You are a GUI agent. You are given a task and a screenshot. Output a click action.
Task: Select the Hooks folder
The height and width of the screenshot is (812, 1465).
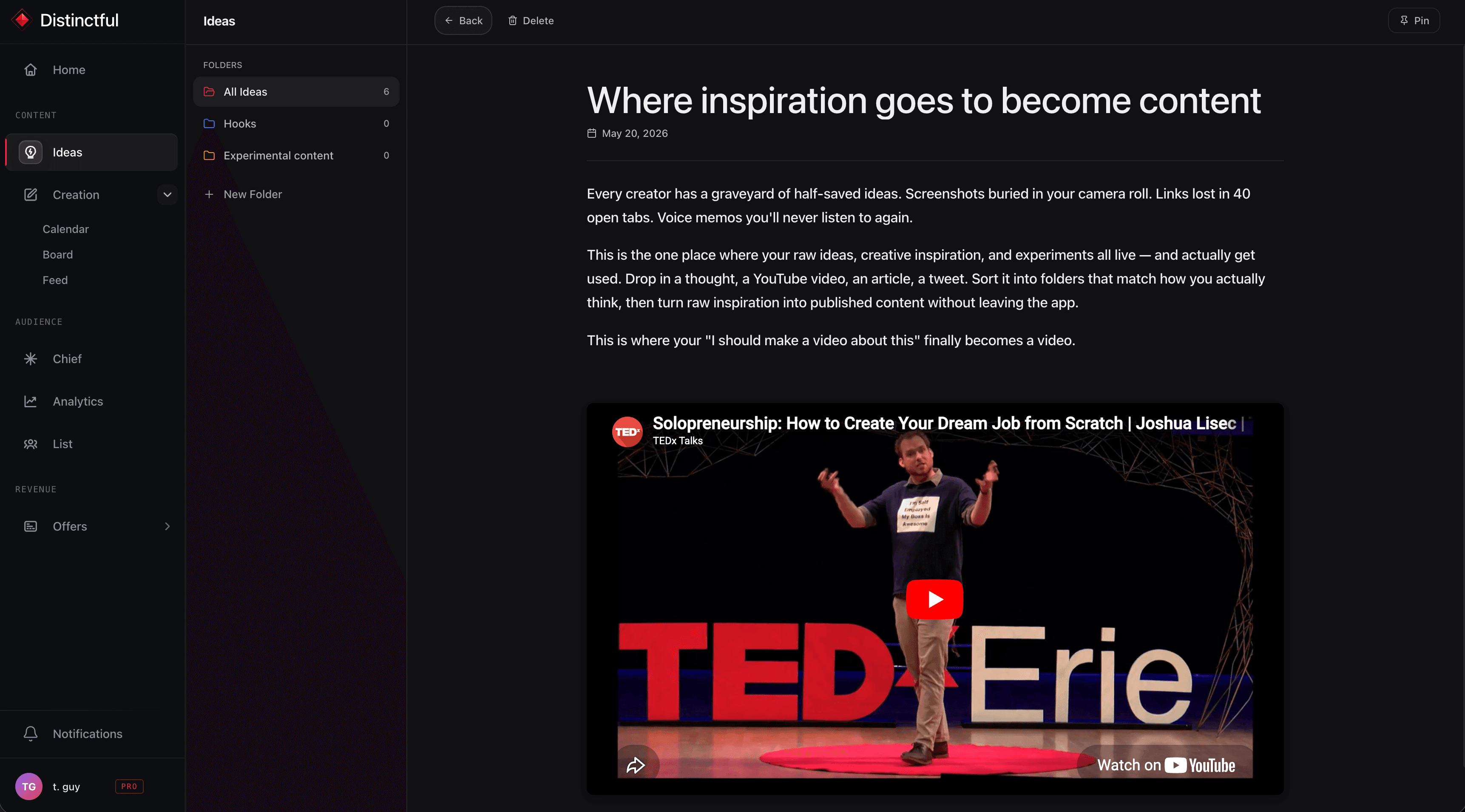[296, 123]
